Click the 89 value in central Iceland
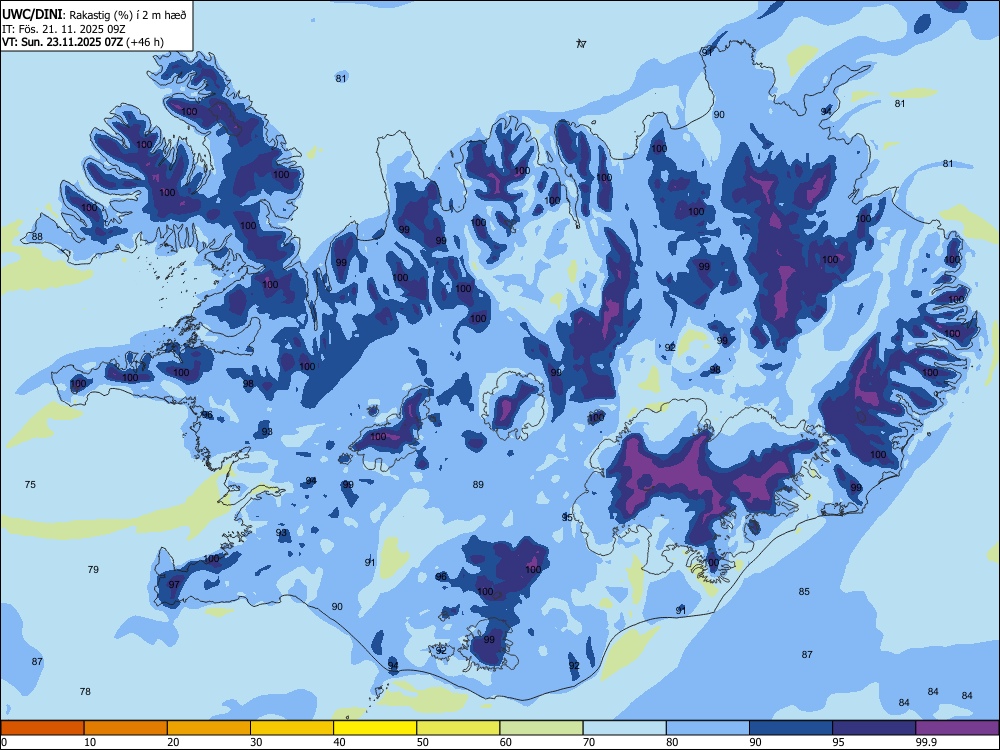 [478, 485]
